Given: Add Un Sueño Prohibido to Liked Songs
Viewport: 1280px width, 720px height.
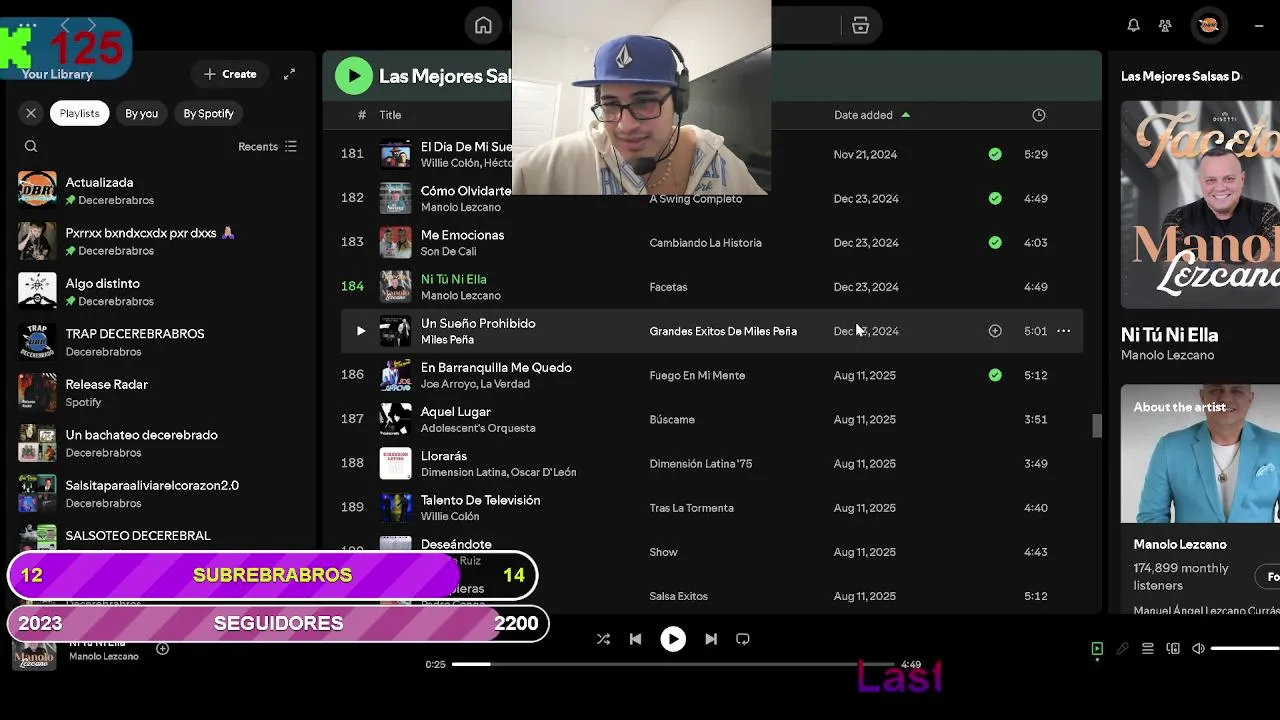Looking at the screenshot, I should [x=995, y=331].
